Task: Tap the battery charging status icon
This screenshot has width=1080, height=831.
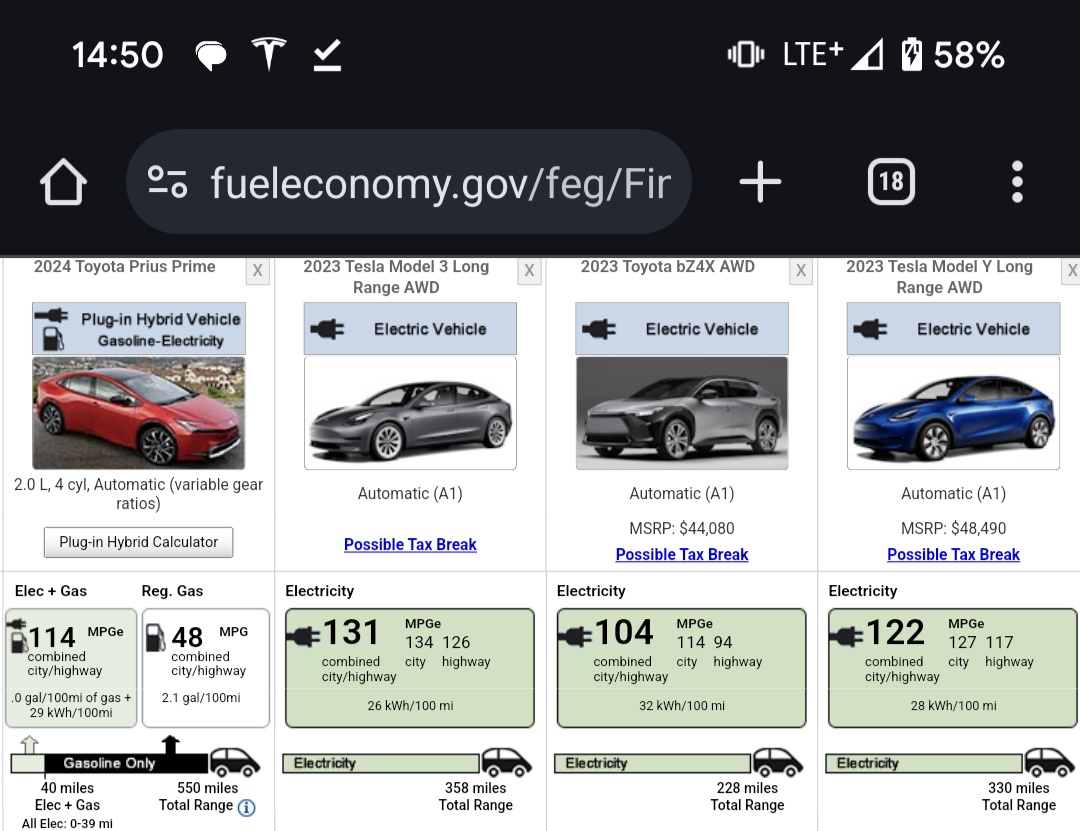Action: 911,54
